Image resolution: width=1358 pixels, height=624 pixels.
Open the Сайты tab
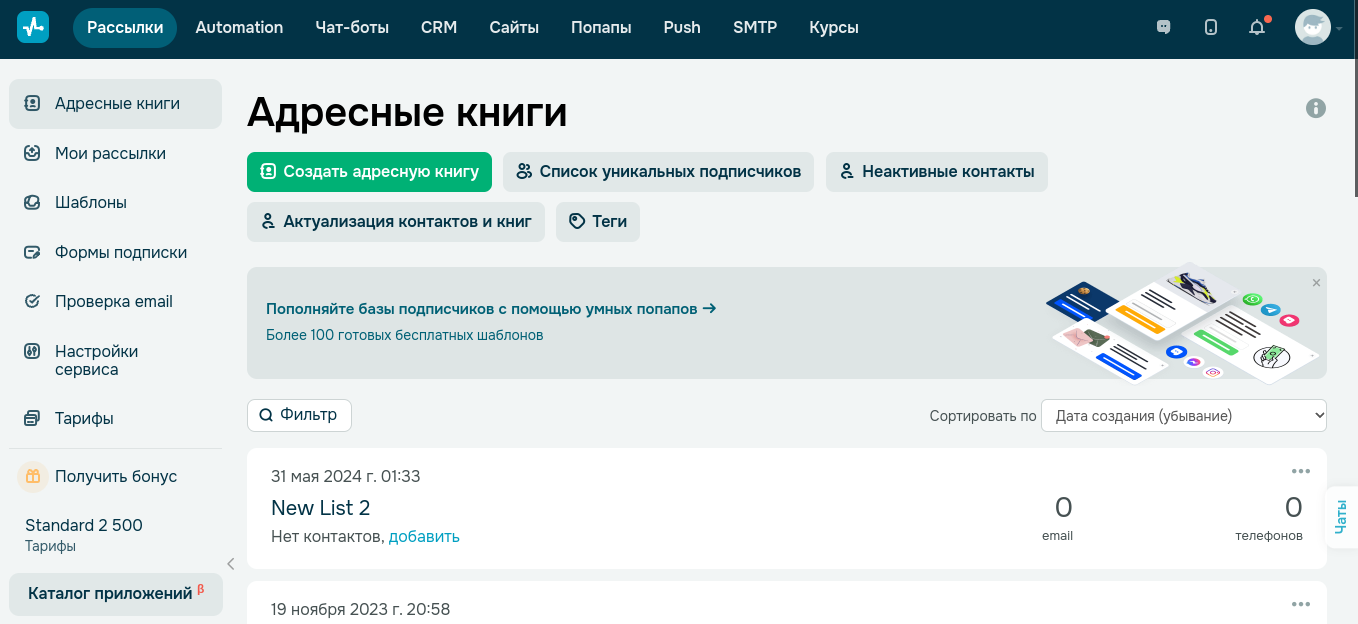pyautogui.click(x=514, y=28)
